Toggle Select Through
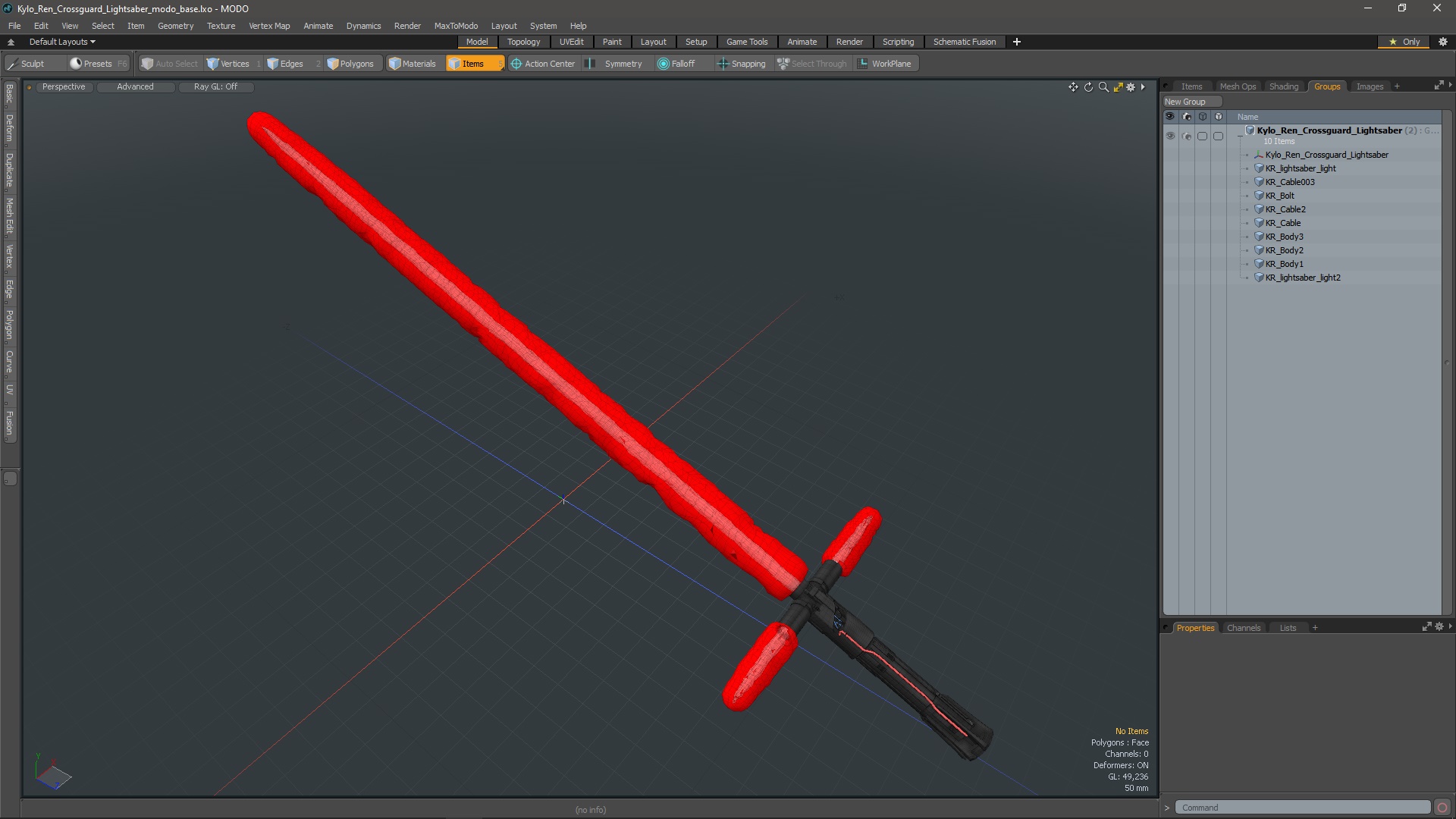 click(812, 64)
